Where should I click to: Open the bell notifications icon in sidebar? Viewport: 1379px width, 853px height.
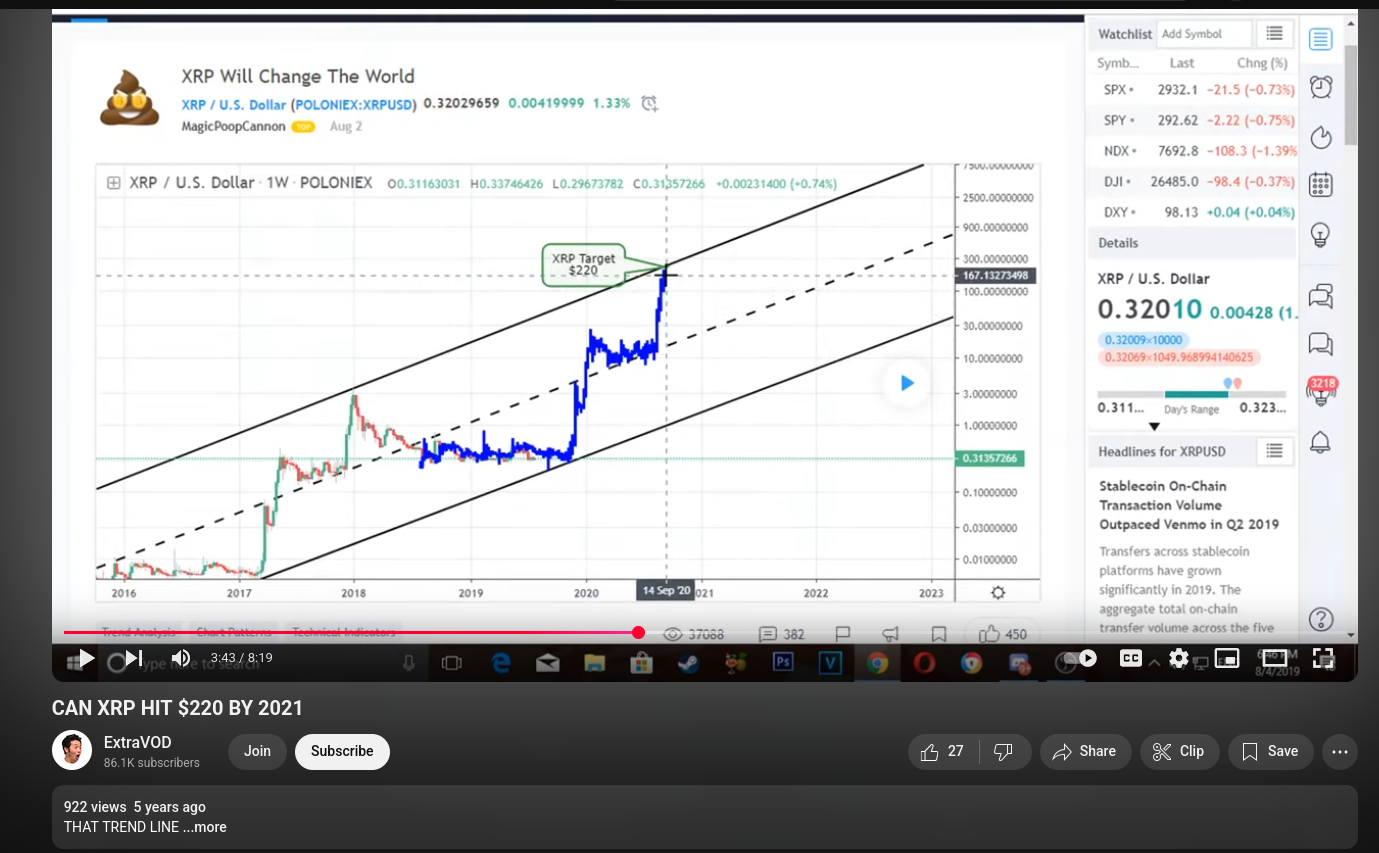click(1321, 442)
